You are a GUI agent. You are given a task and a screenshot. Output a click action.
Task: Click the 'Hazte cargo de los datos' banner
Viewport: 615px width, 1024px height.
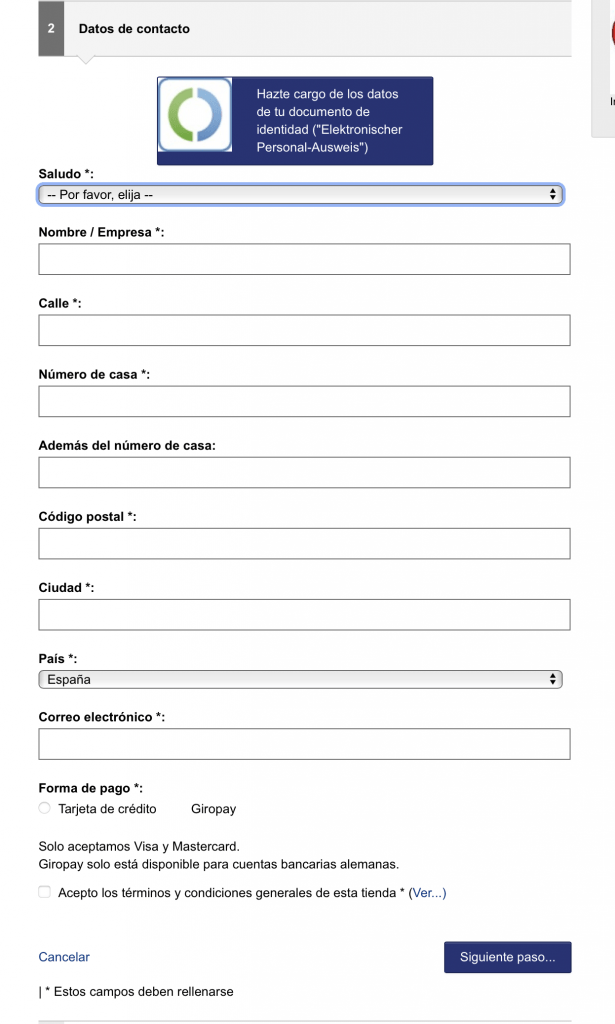click(328, 121)
